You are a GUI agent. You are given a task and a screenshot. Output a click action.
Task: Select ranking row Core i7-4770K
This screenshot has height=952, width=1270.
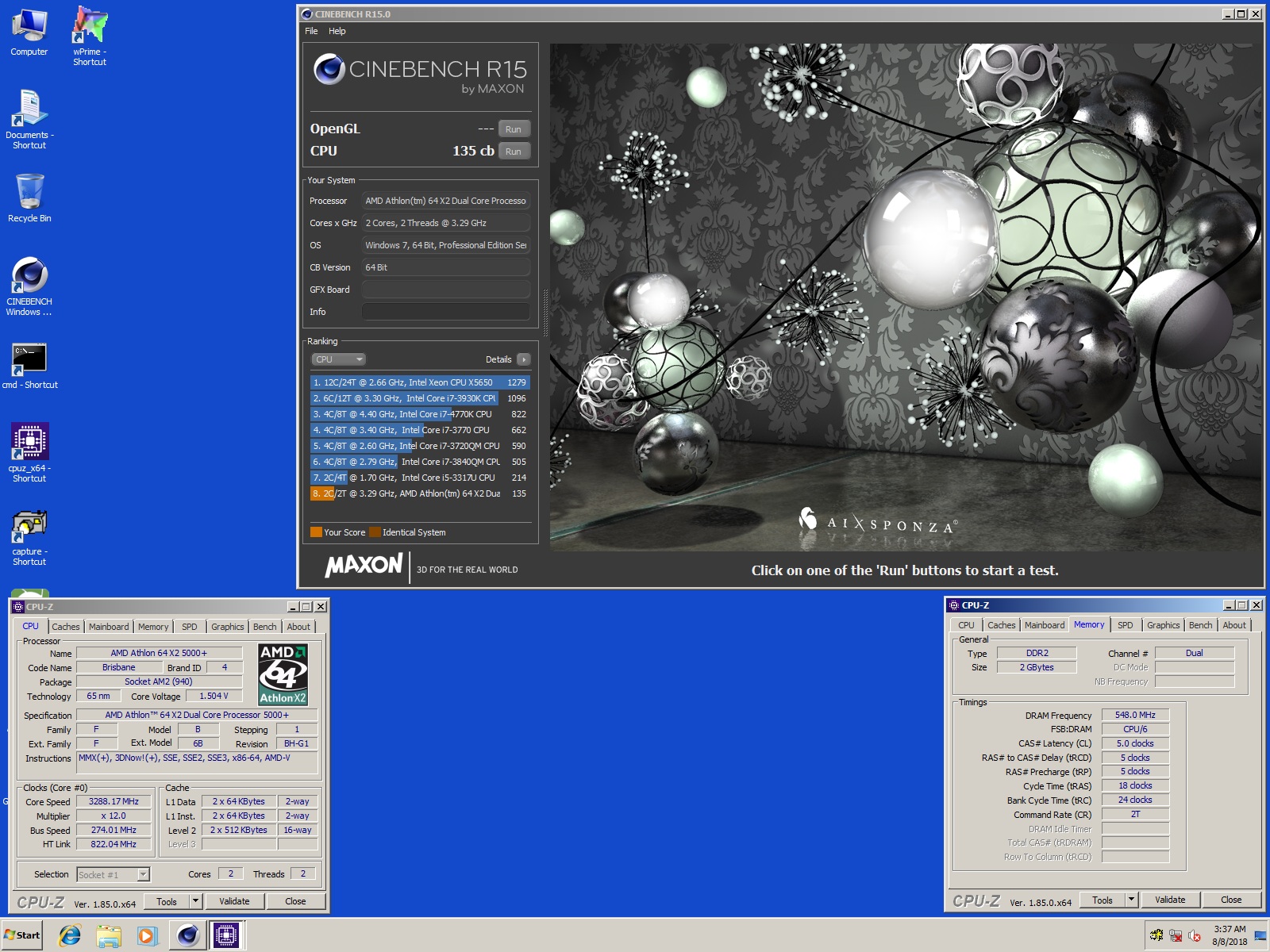point(420,414)
